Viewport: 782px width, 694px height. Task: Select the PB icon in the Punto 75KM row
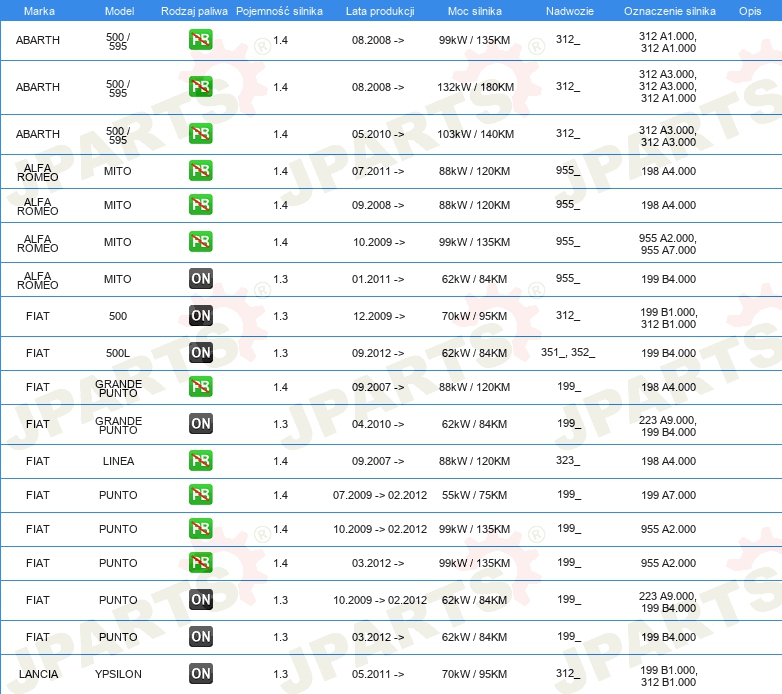[200, 495]
